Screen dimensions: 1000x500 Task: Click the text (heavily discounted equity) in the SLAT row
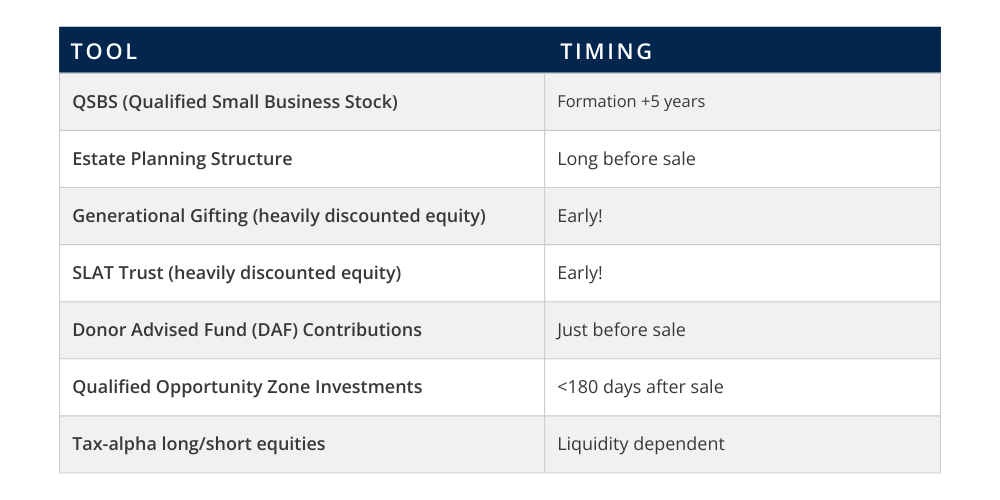284,273
